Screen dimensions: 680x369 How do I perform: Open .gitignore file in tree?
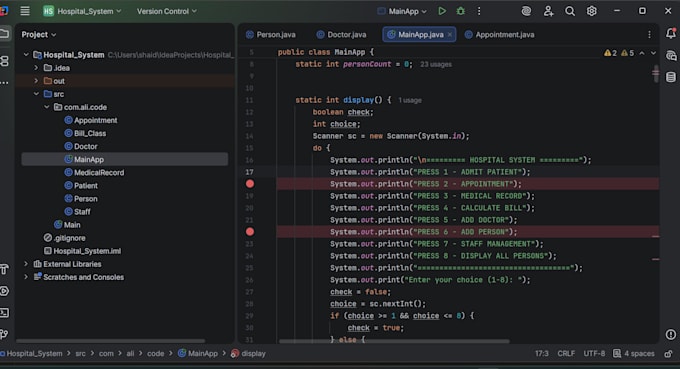point(64,238)
